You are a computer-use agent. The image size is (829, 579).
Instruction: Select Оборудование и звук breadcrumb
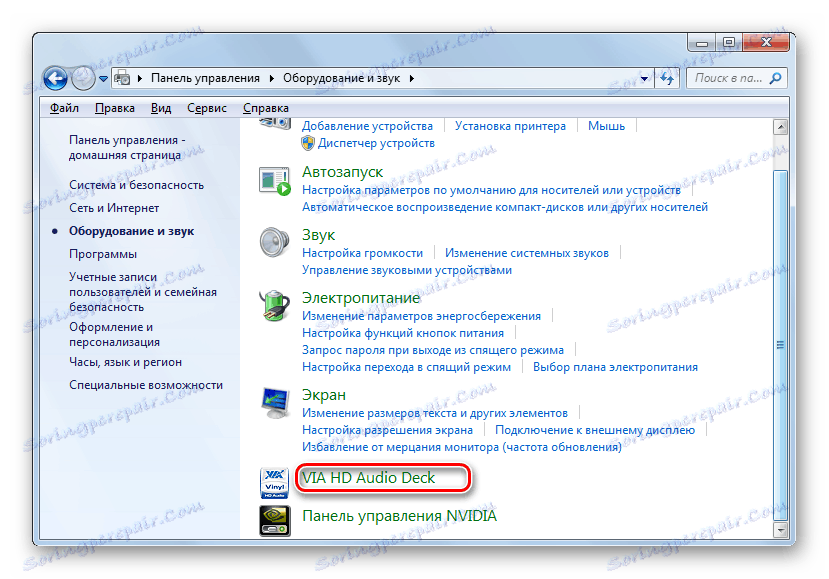click(x=341, y=78)
